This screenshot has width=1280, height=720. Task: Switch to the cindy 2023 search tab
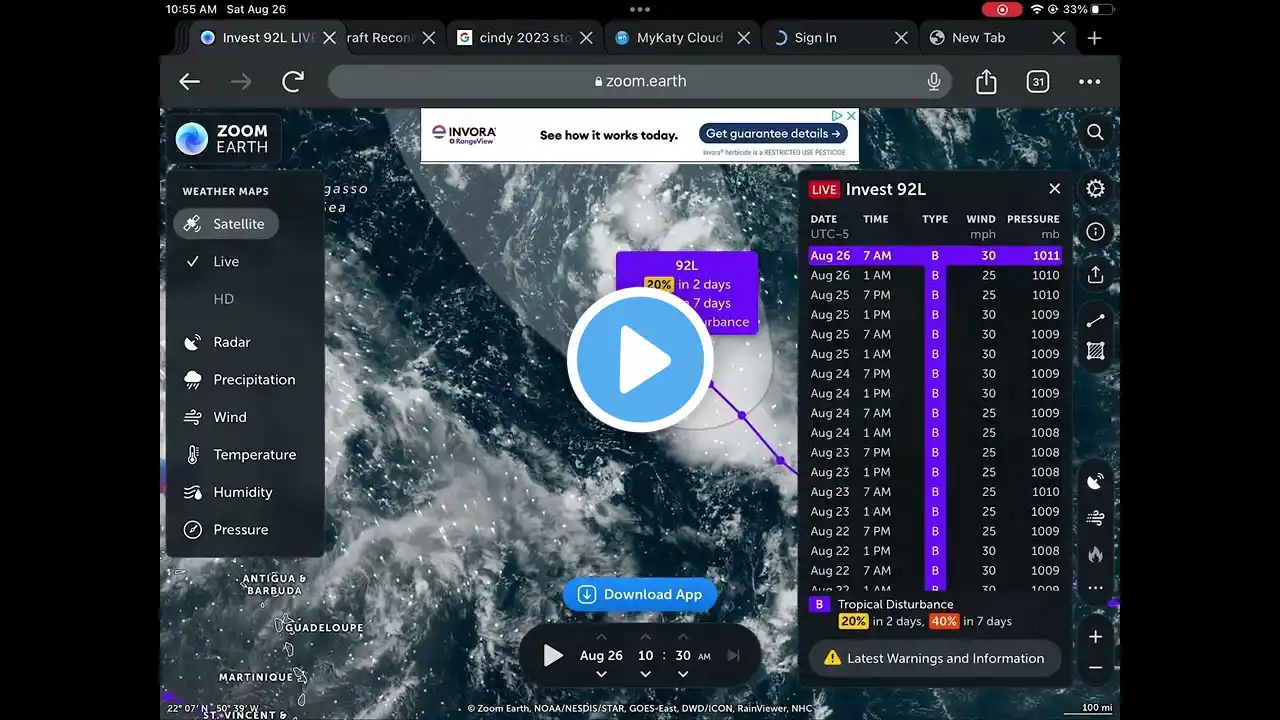pyautogui.click(x=525, y=38)
